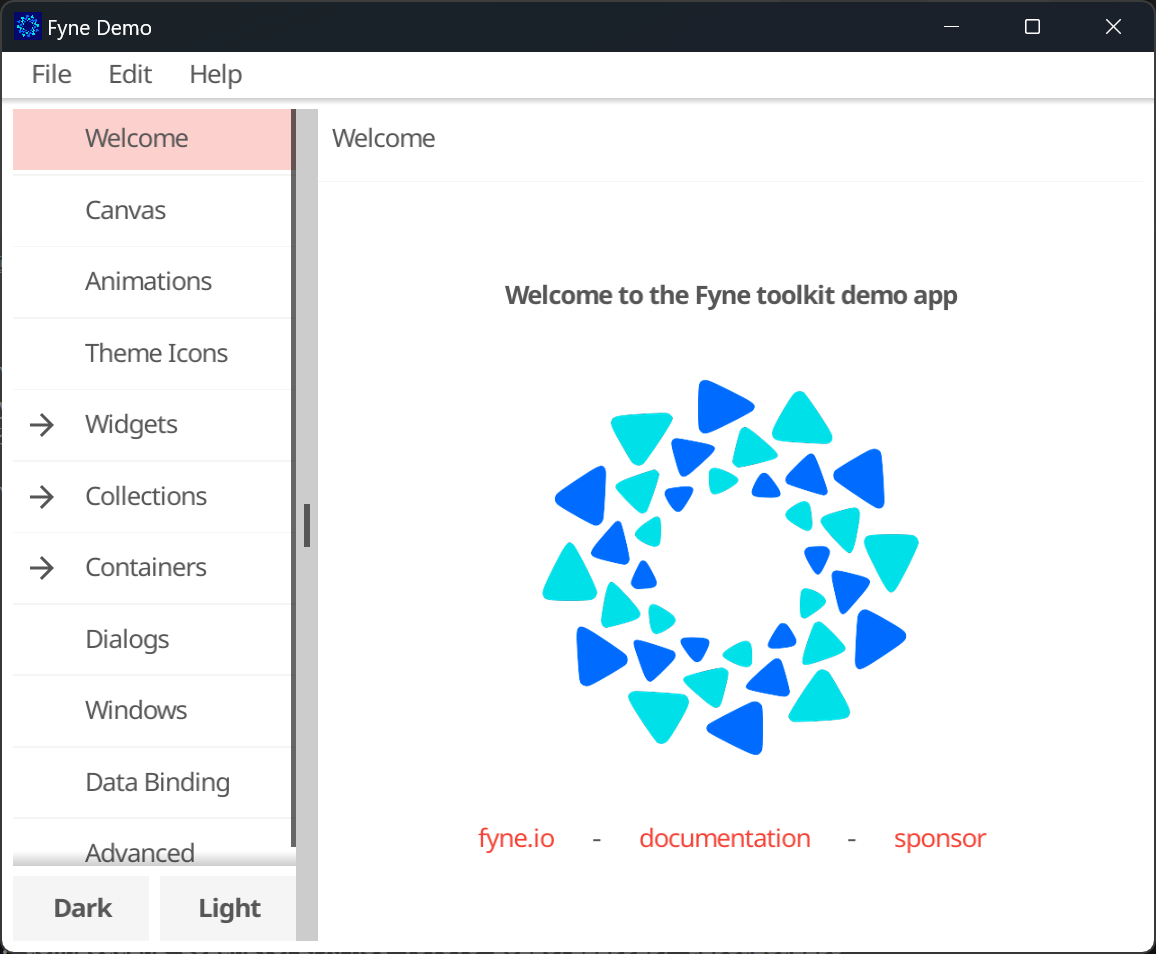Click the split divider handle

(307, 525)
